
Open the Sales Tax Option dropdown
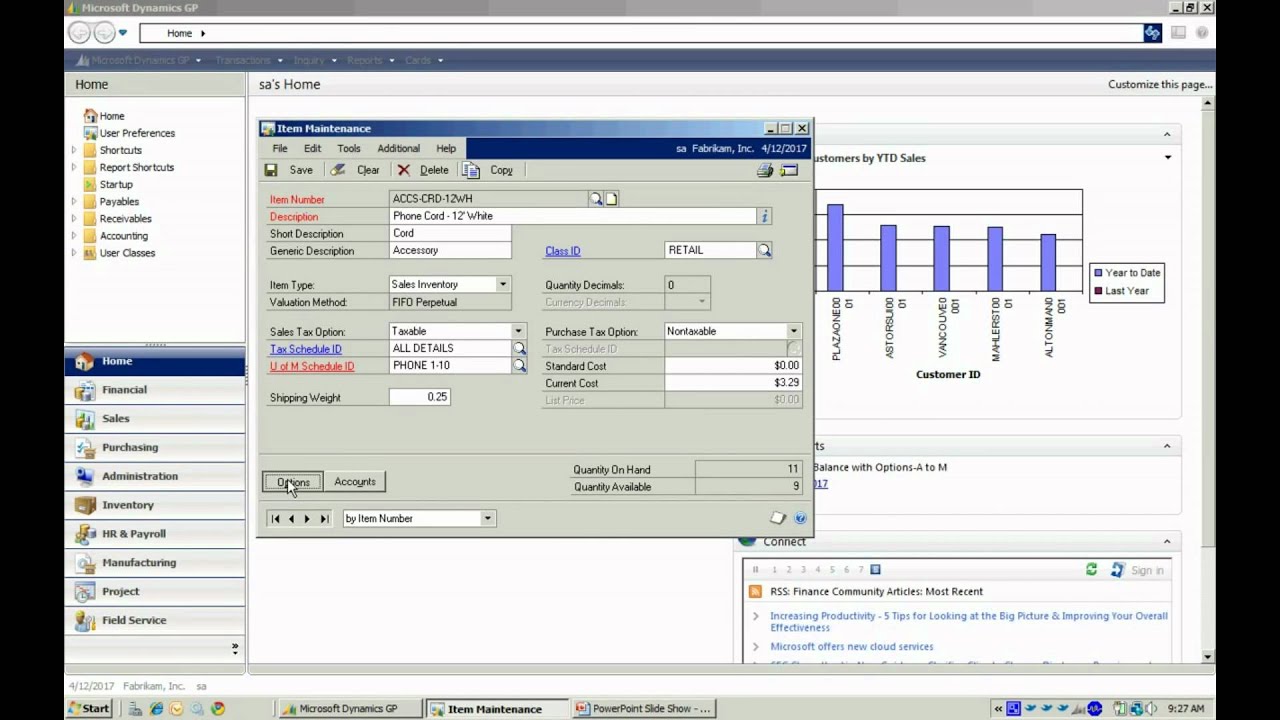coord(518,331)
